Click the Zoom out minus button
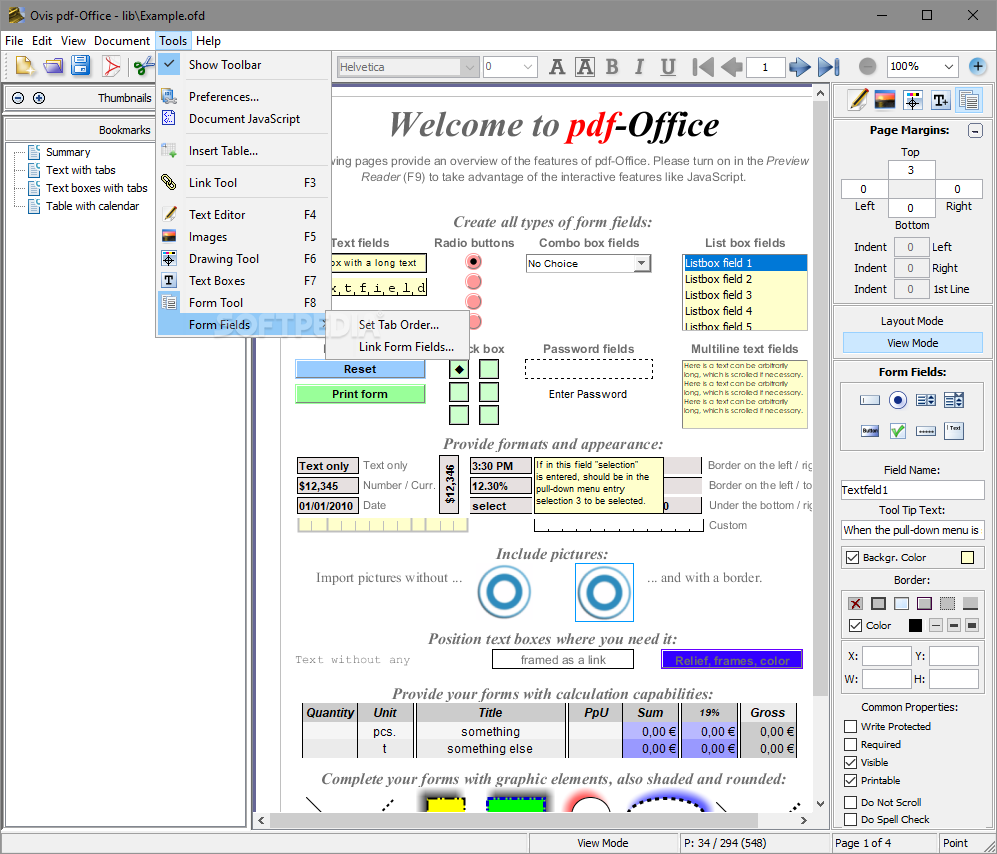The image size is (997, 854). pyautogui.click(x=867, y=66)
